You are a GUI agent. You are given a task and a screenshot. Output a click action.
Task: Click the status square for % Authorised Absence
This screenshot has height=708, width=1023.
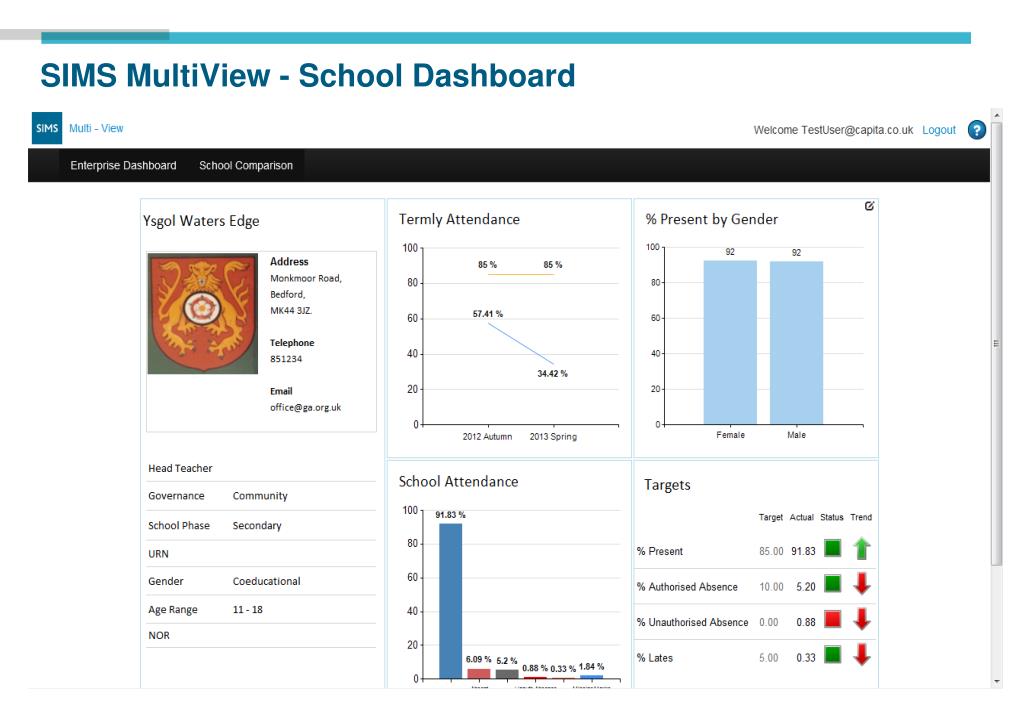click(x=832, y=583)
